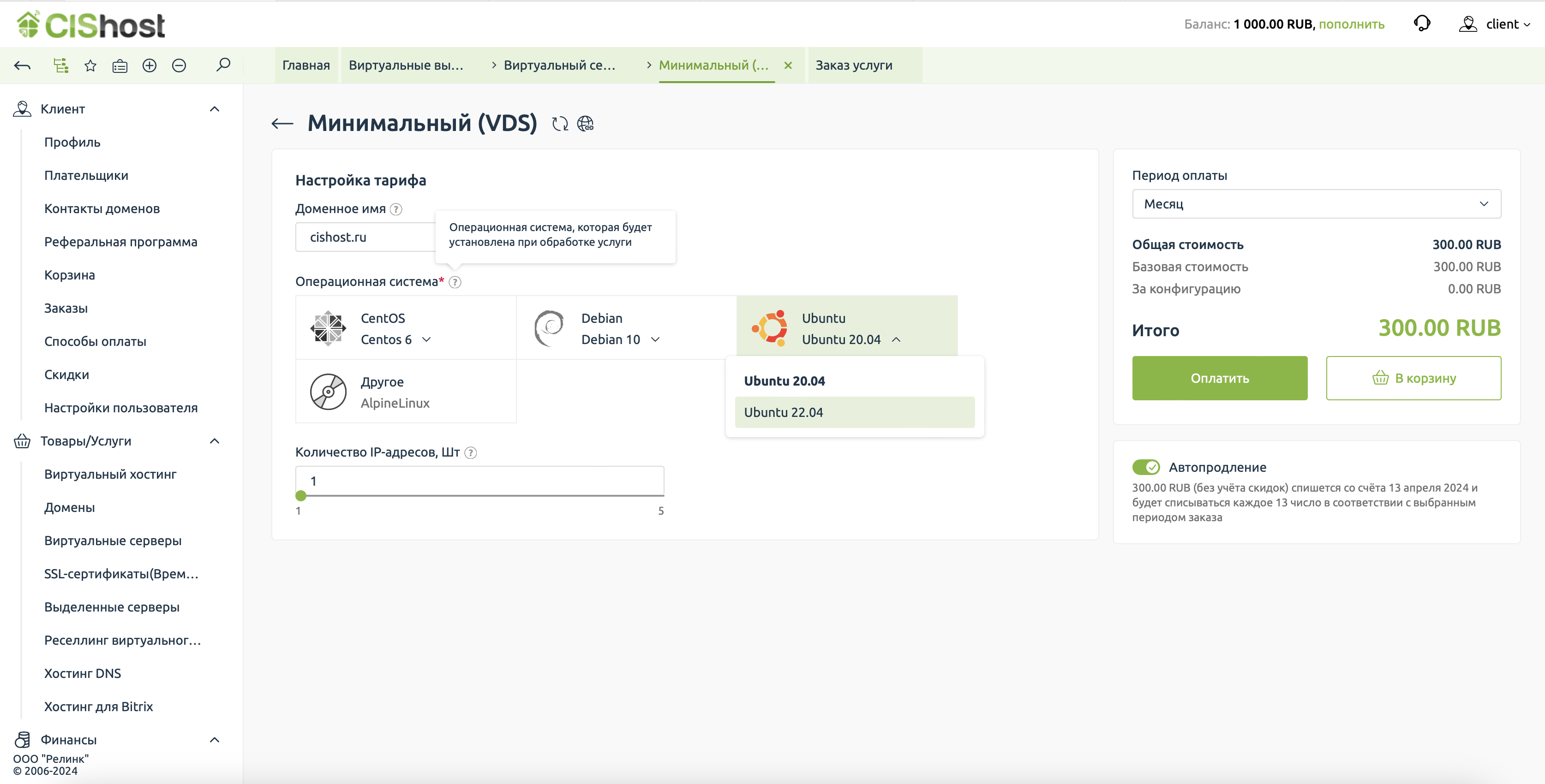The image size is (1545, 784).
Task: Open support headset icon in header
Action: click(x=1421, y=24)
